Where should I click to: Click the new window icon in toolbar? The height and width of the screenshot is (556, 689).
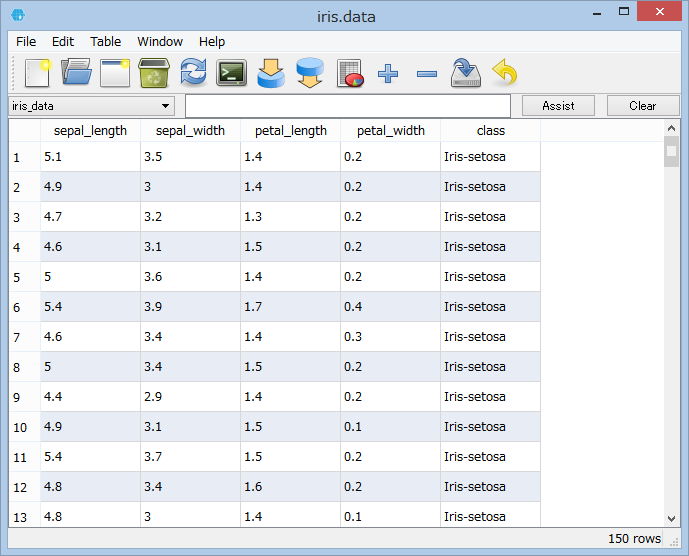pos(115,73)
